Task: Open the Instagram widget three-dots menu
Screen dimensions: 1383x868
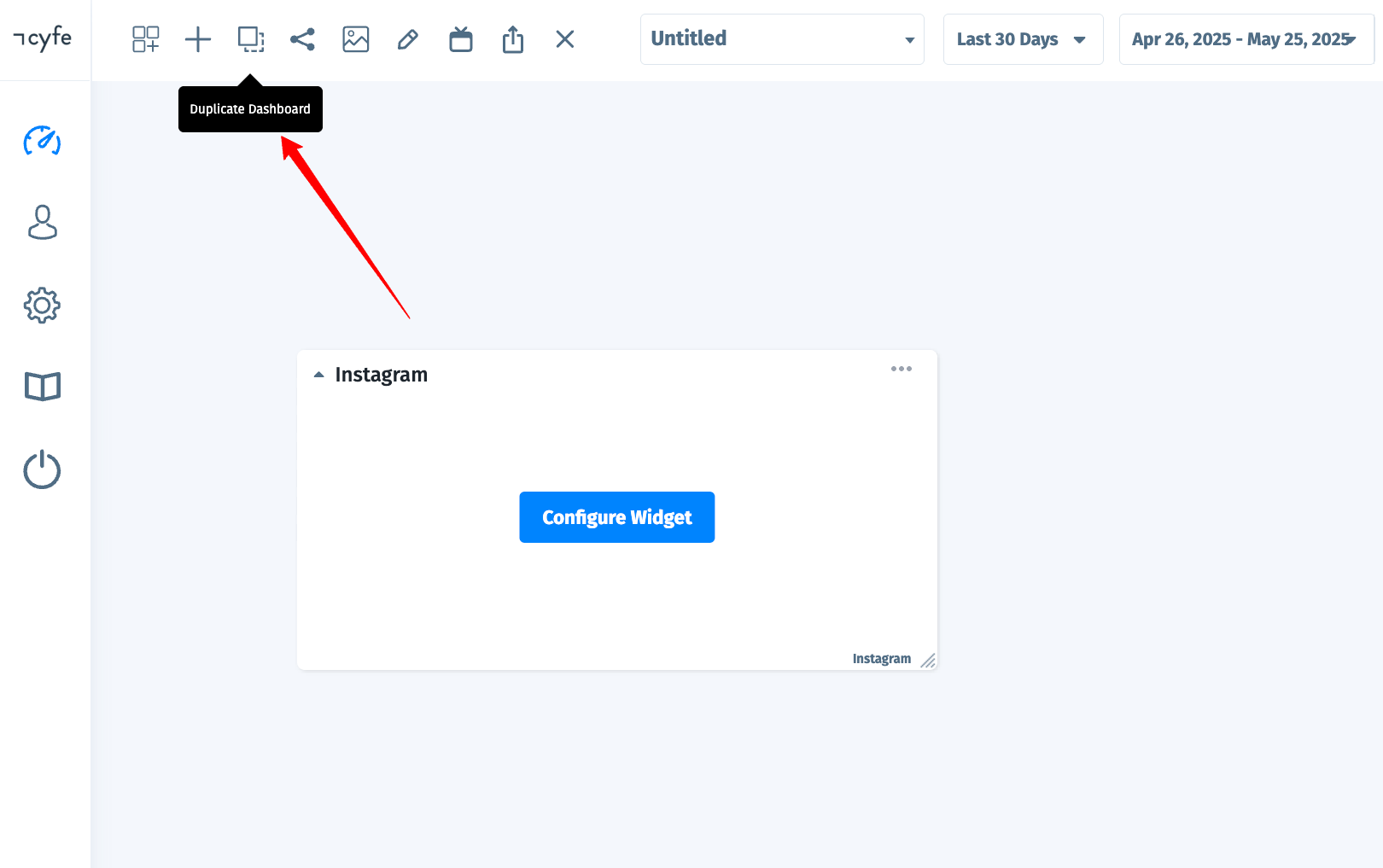Action: [x=901, y=369]
